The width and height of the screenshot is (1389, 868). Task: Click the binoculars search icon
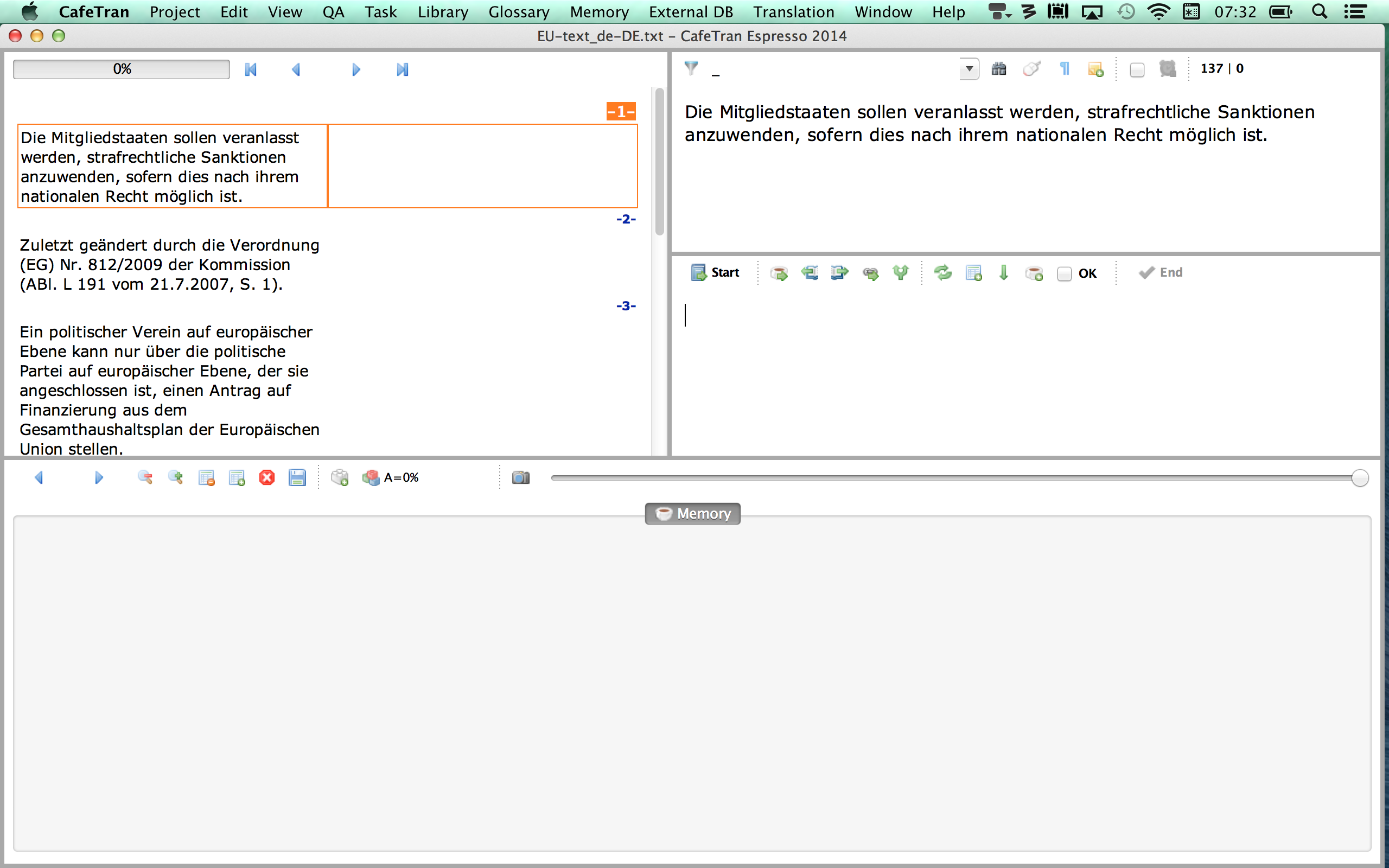pos(999,69)
